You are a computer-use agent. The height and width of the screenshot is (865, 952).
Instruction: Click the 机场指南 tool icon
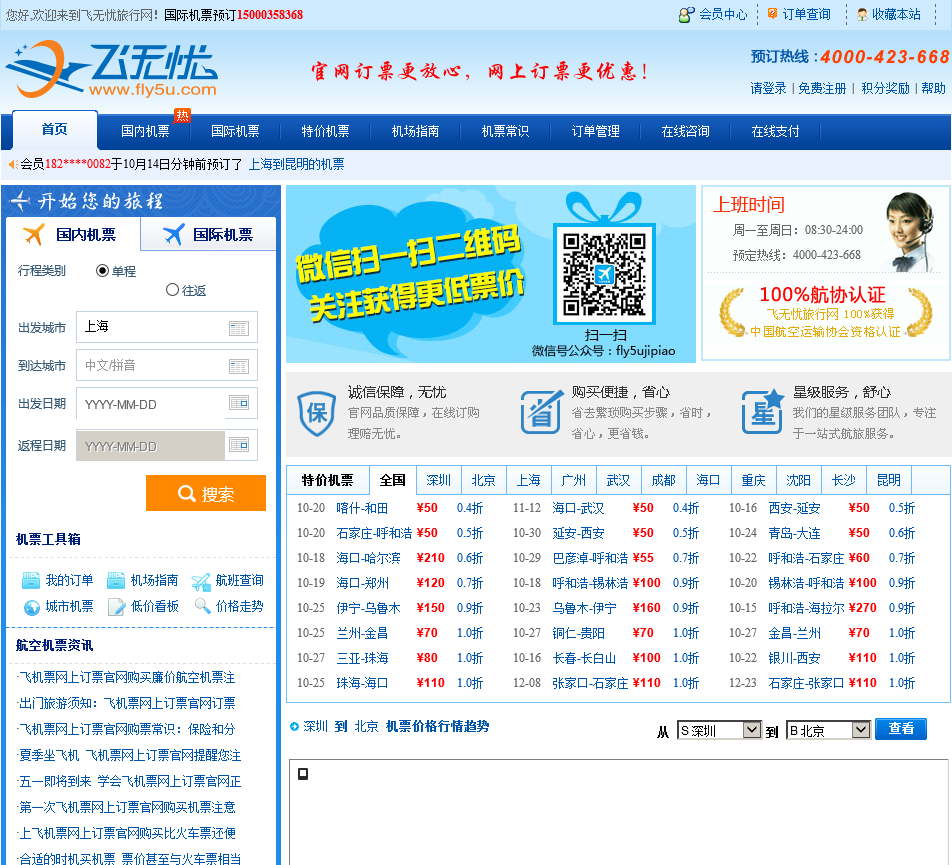(116, 580)
